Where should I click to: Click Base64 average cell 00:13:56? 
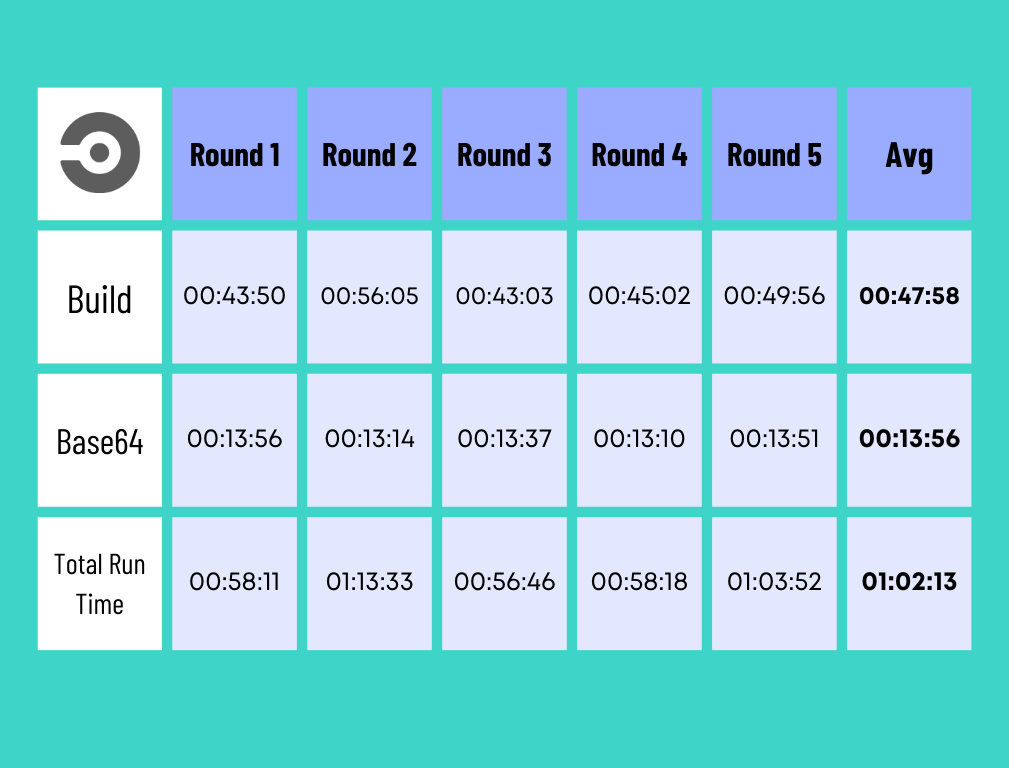coord(909,439)
